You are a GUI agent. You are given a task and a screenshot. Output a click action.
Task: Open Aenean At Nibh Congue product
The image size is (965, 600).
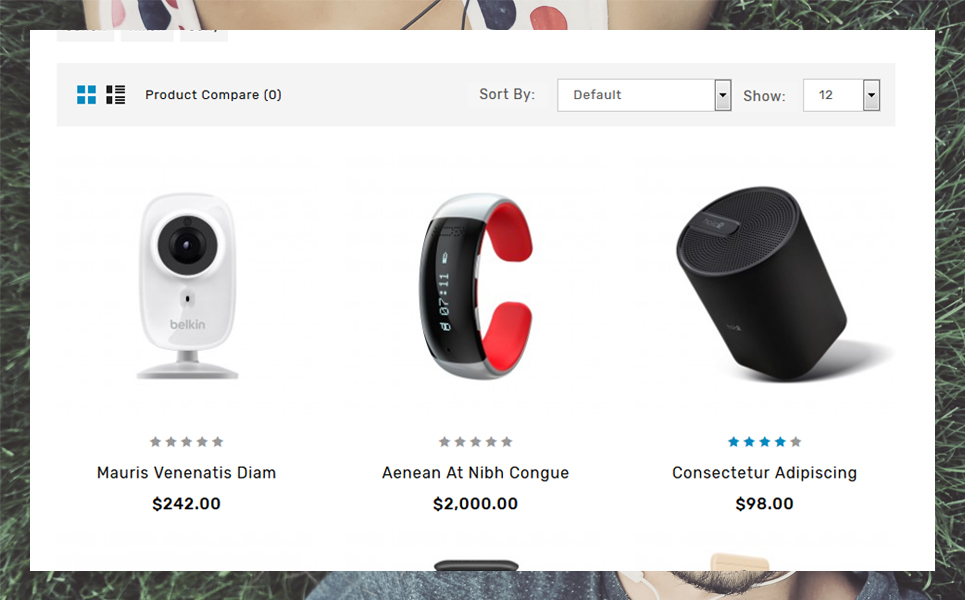[x=475, y=473]
